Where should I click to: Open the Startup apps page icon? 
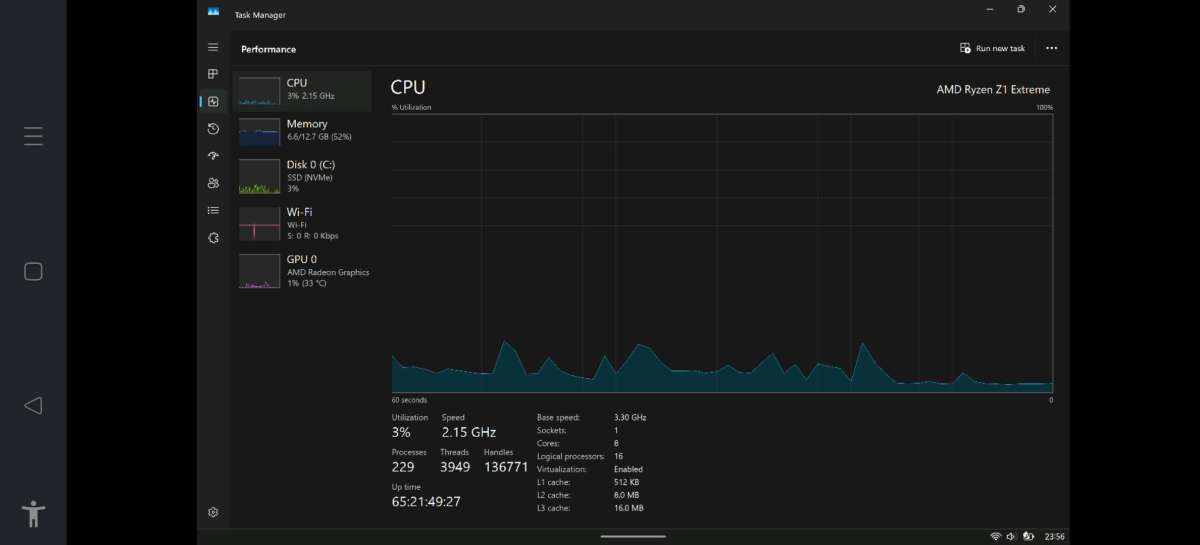(213, 156)
